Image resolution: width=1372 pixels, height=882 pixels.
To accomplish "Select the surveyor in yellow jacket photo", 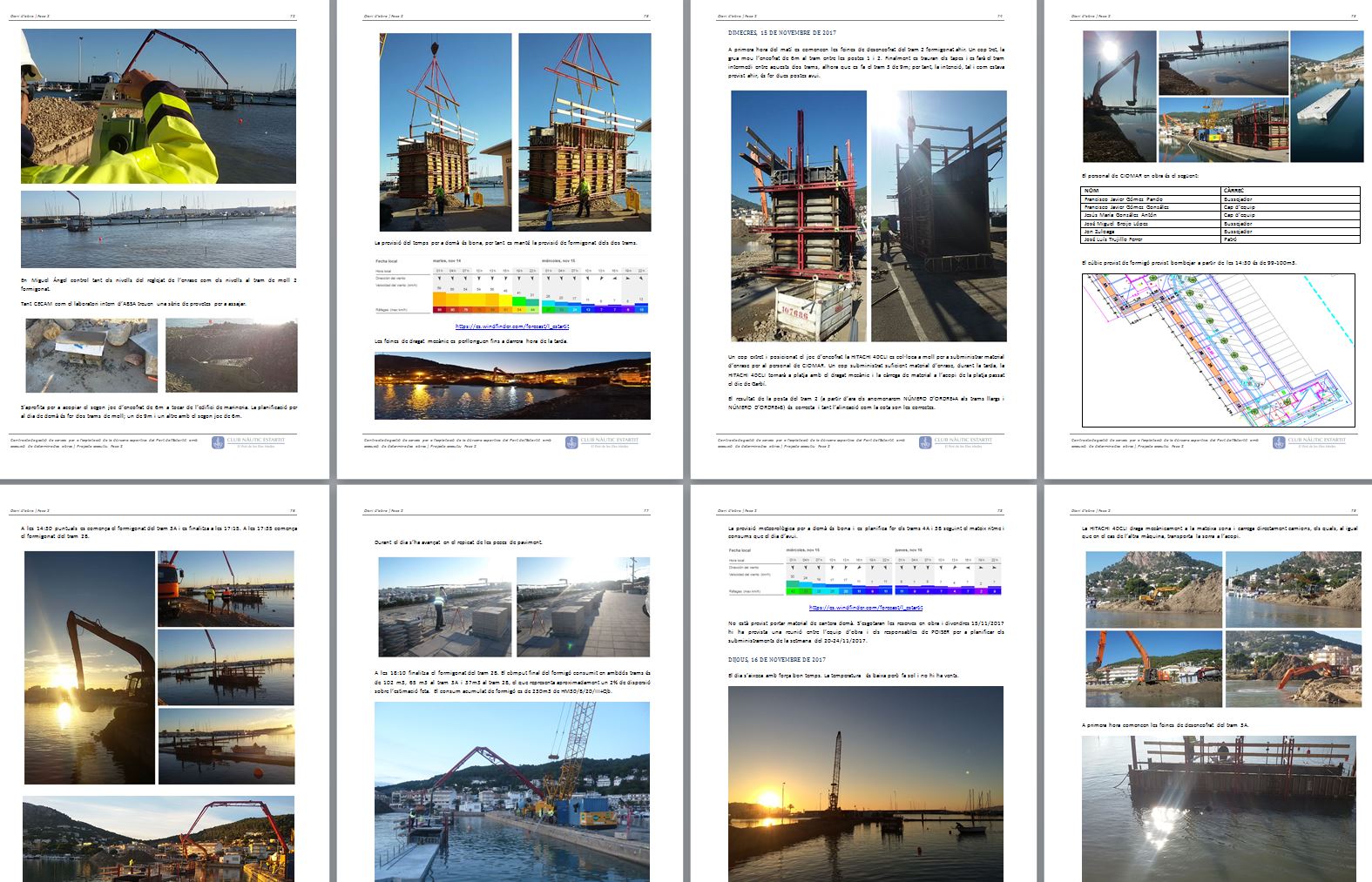I will [159, 106].
